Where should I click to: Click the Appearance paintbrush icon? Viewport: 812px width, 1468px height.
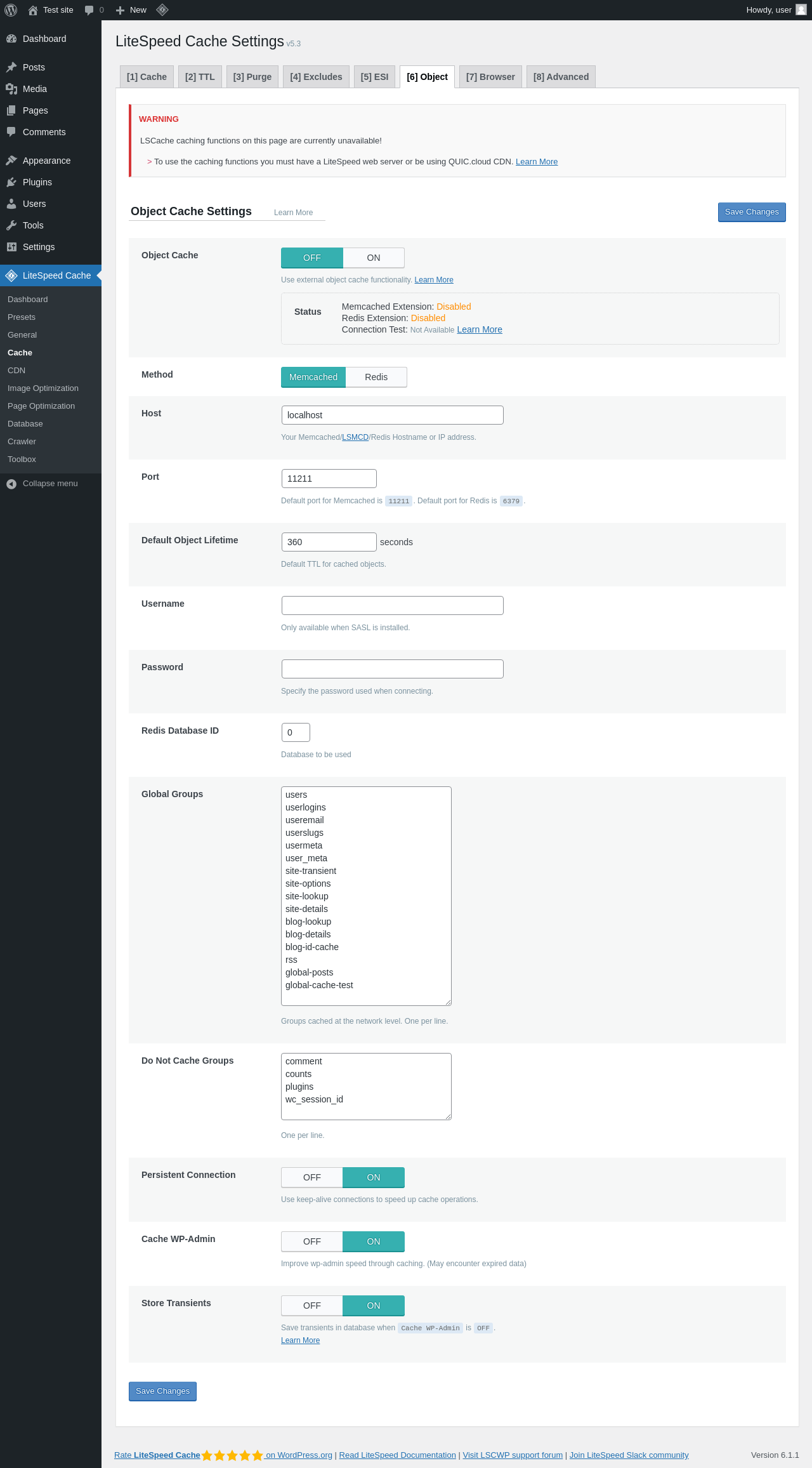pyautogui.click(x=11, y=161)
